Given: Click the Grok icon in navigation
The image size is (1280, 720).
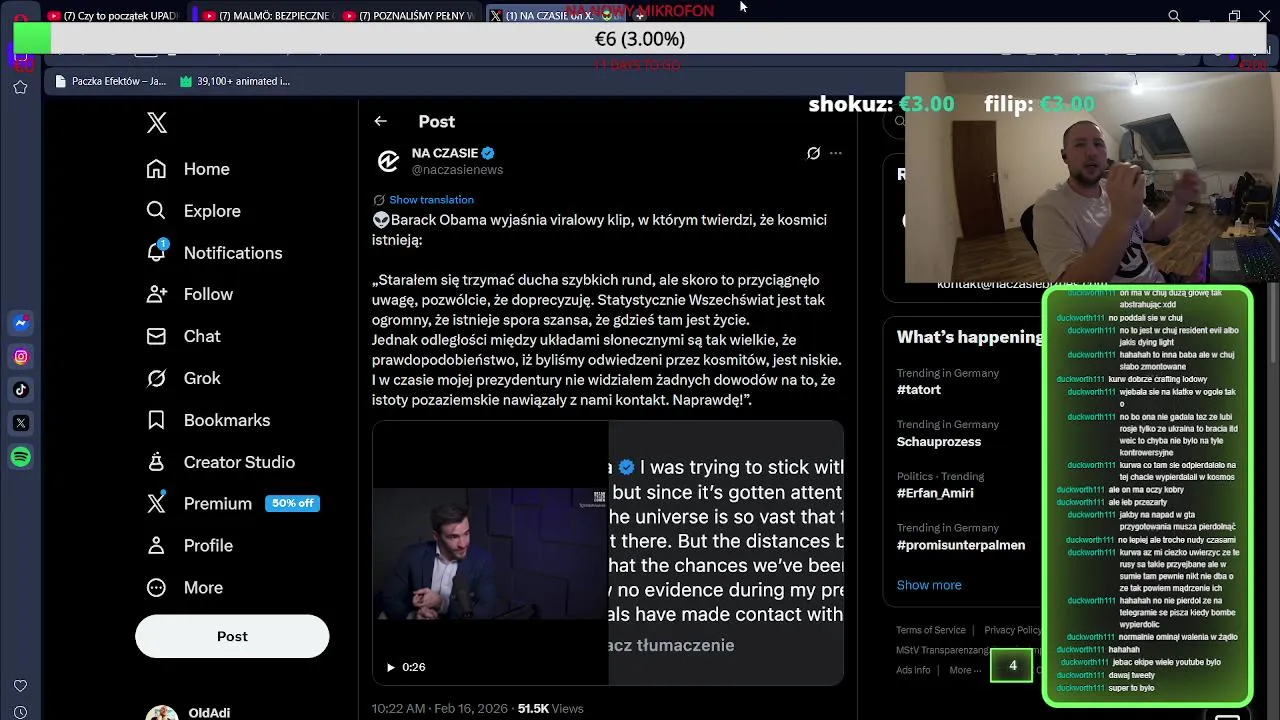Looking at the screenshot, I should 156,378.
